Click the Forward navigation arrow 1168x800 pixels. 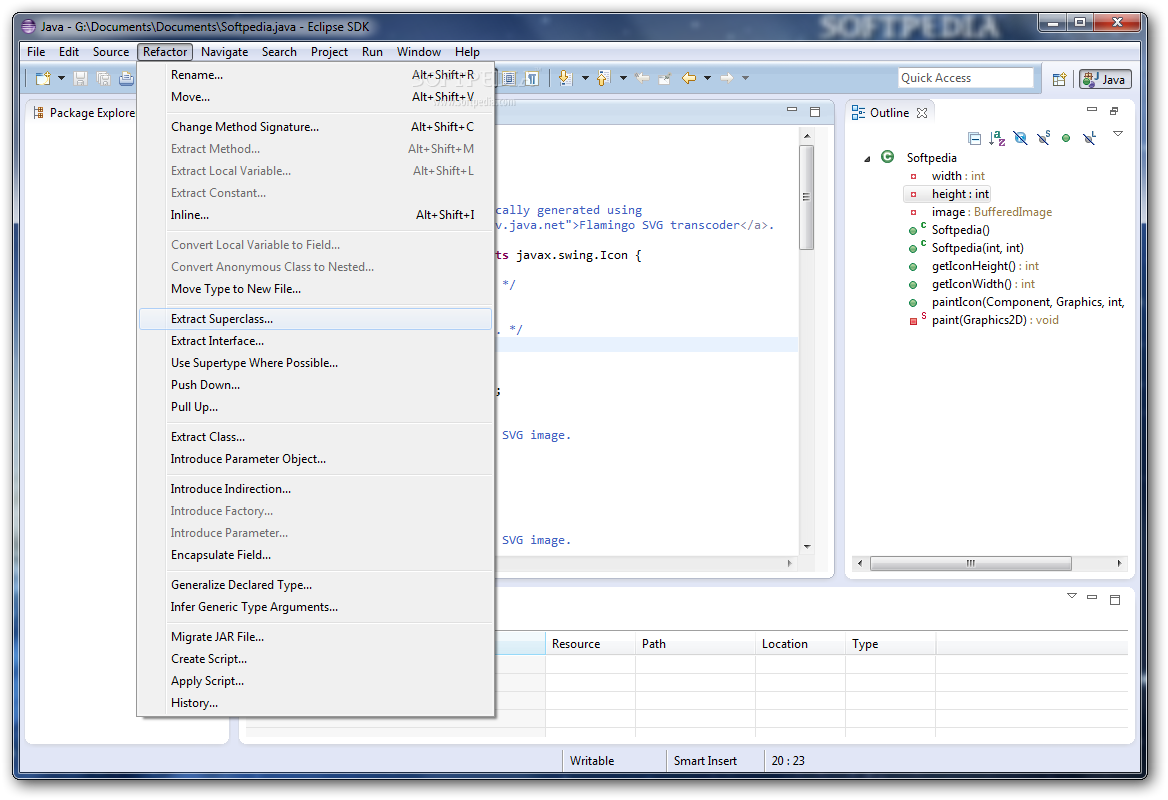727,78
